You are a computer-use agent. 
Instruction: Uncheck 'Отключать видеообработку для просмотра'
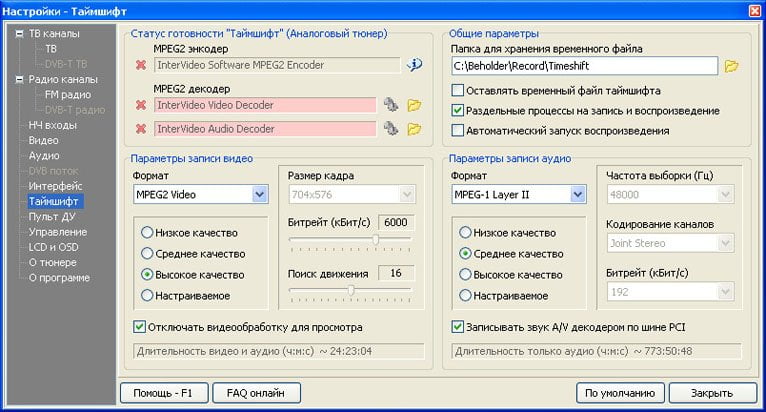point(140,326)
